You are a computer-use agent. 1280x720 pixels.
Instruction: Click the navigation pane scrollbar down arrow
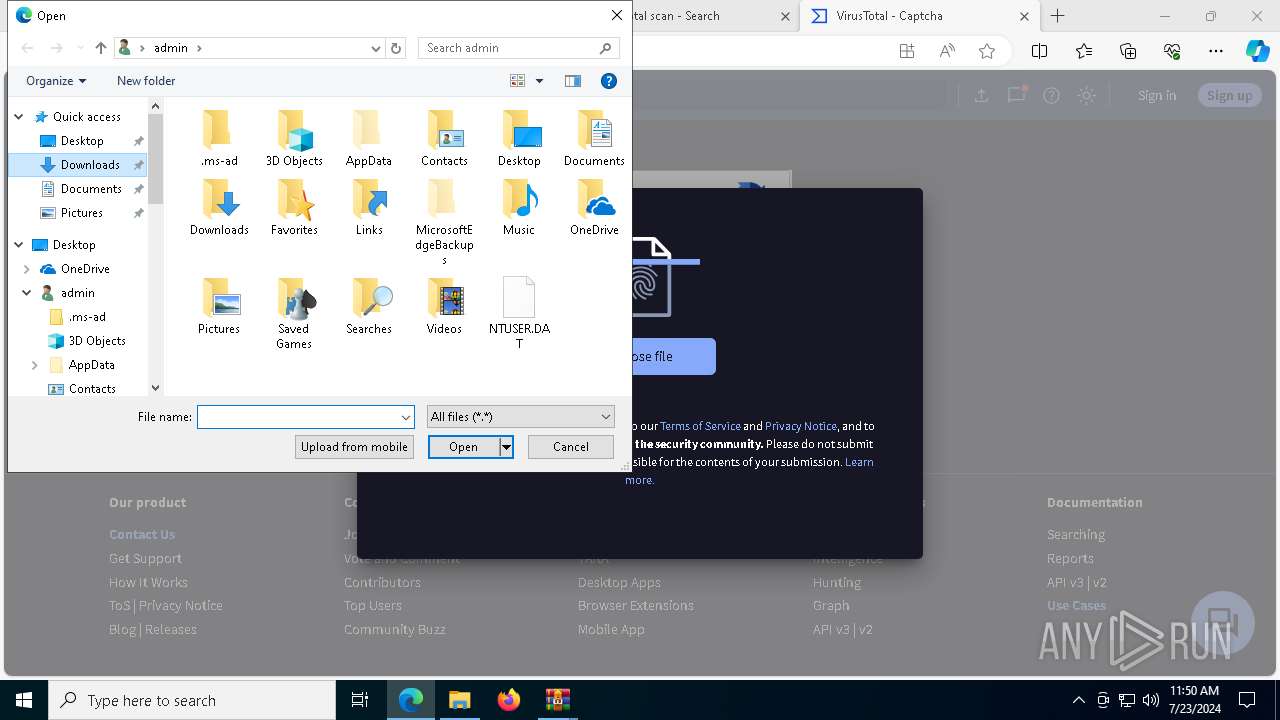coord(155,388)
